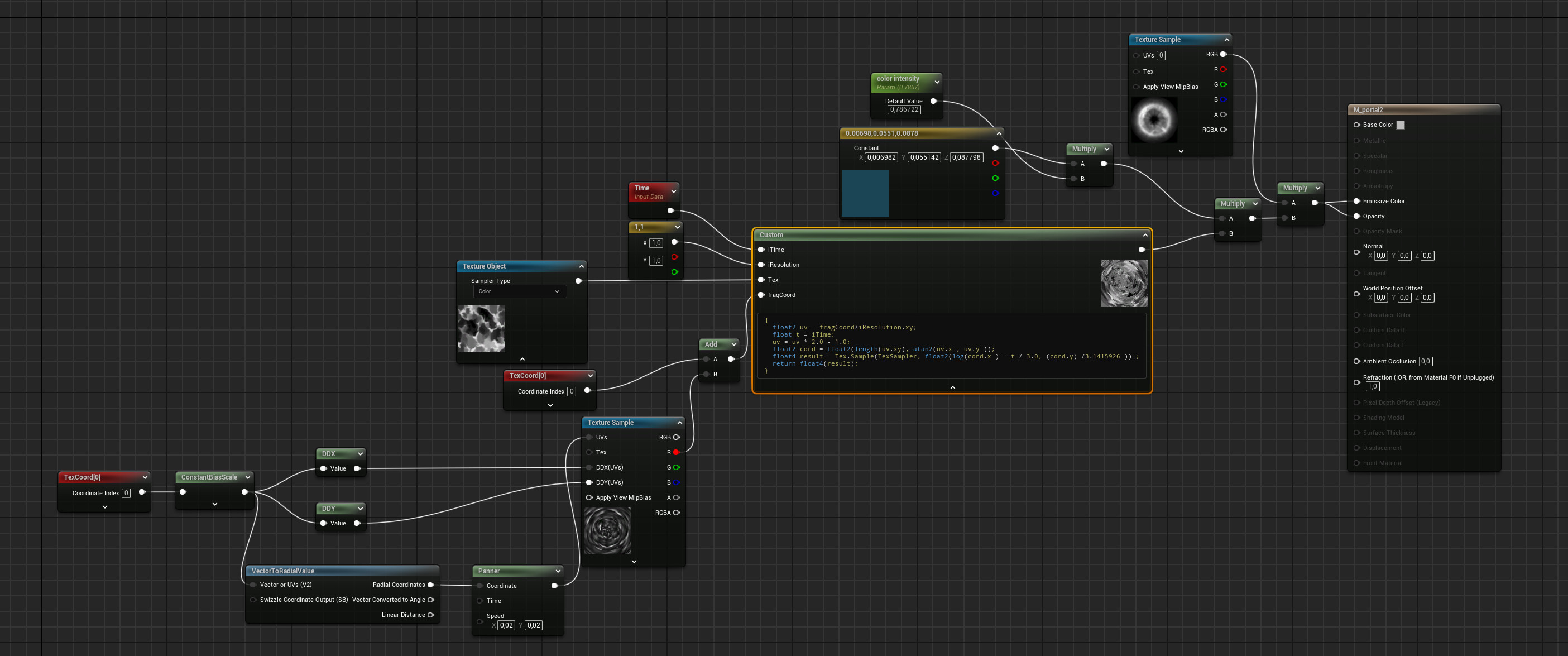The width and height of the screenshot is (1568, 656).
Task: Click the color intensity Default Value output pin
Action: point(934,101)
